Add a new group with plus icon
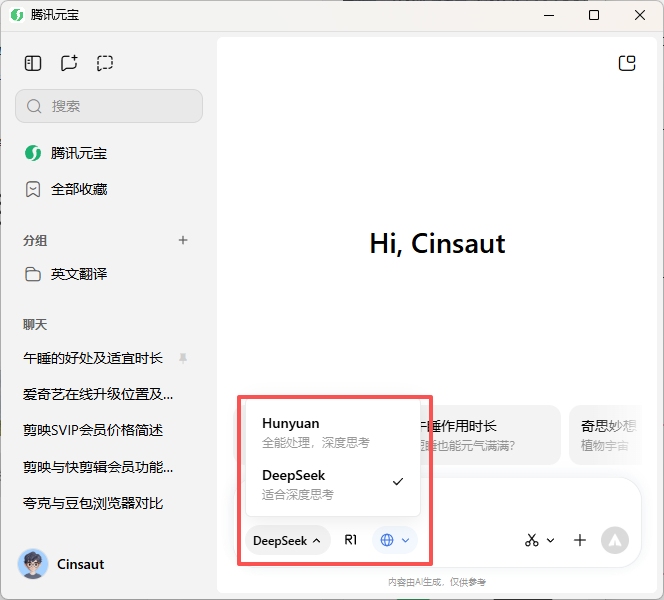Viewport: 664px width, 600px height. pos(183,240)
